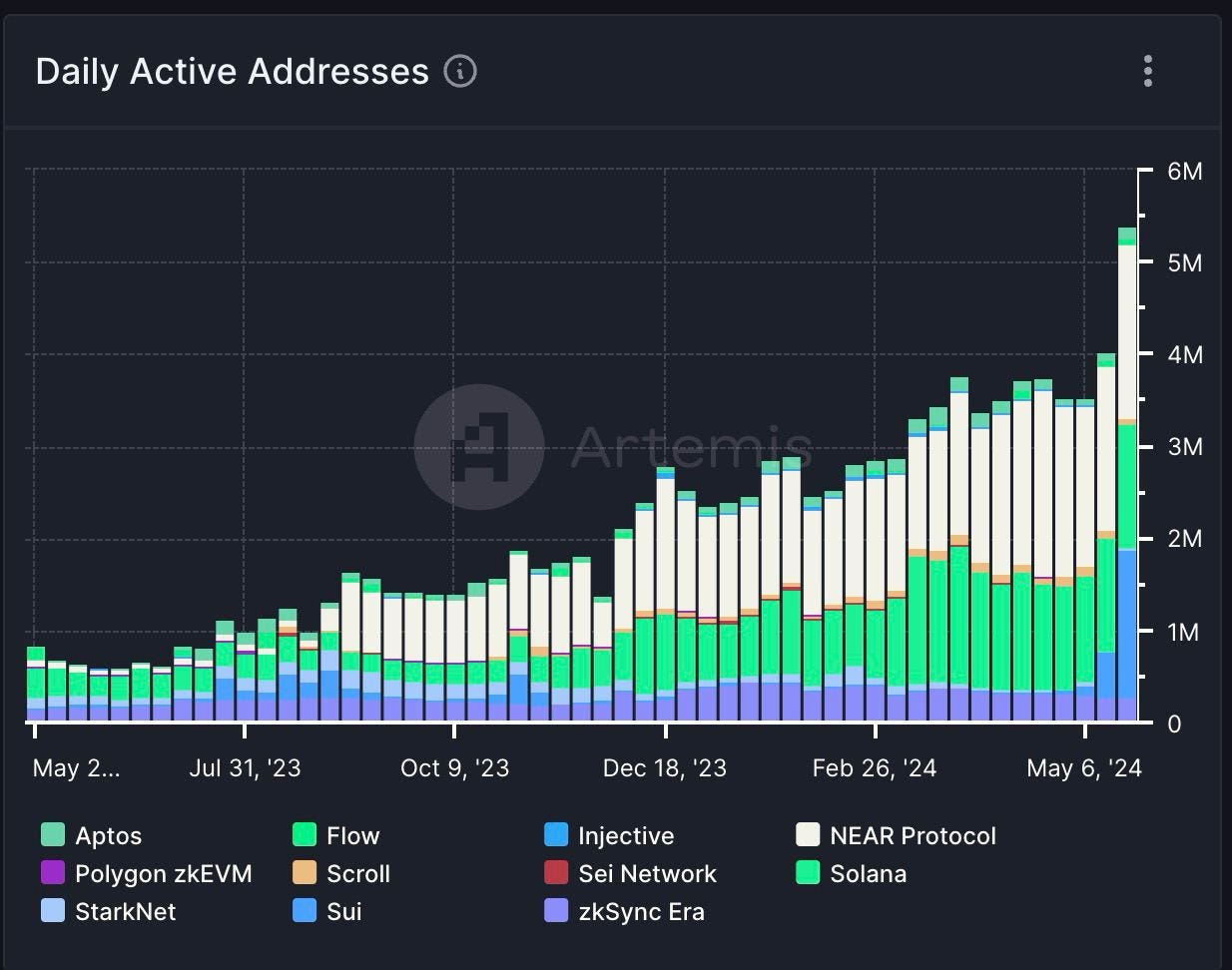Click the 2M y-axis label

1185,539
